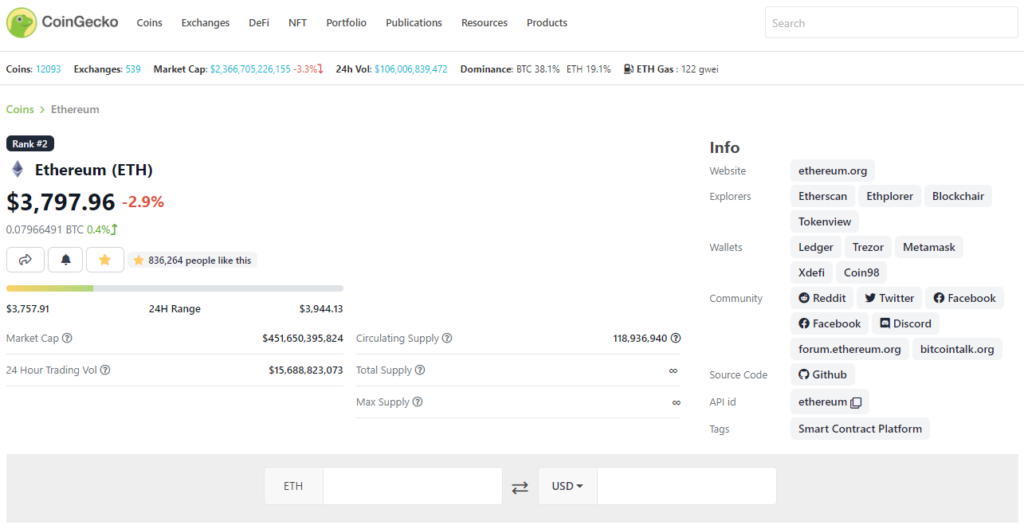Open the Coin98 wallet link

861,272
